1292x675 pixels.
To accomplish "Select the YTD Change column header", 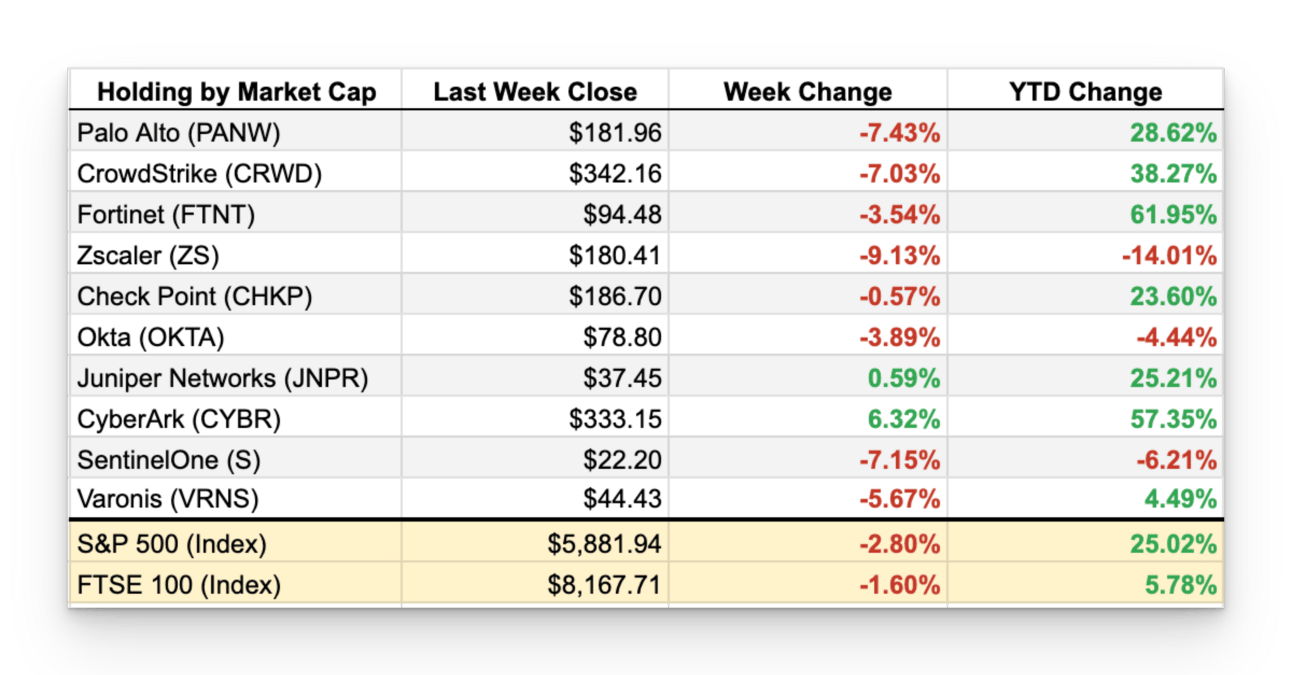I will (x=1085, y=93).
